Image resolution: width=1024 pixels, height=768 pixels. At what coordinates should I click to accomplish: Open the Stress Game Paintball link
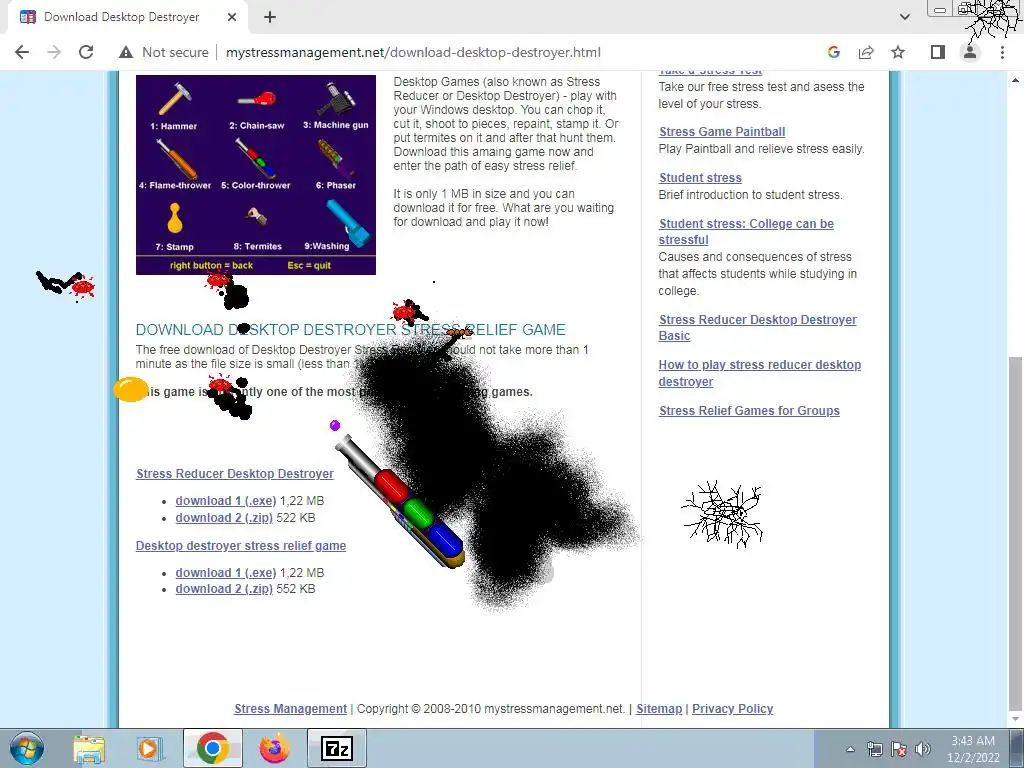[x=722, y=132]
